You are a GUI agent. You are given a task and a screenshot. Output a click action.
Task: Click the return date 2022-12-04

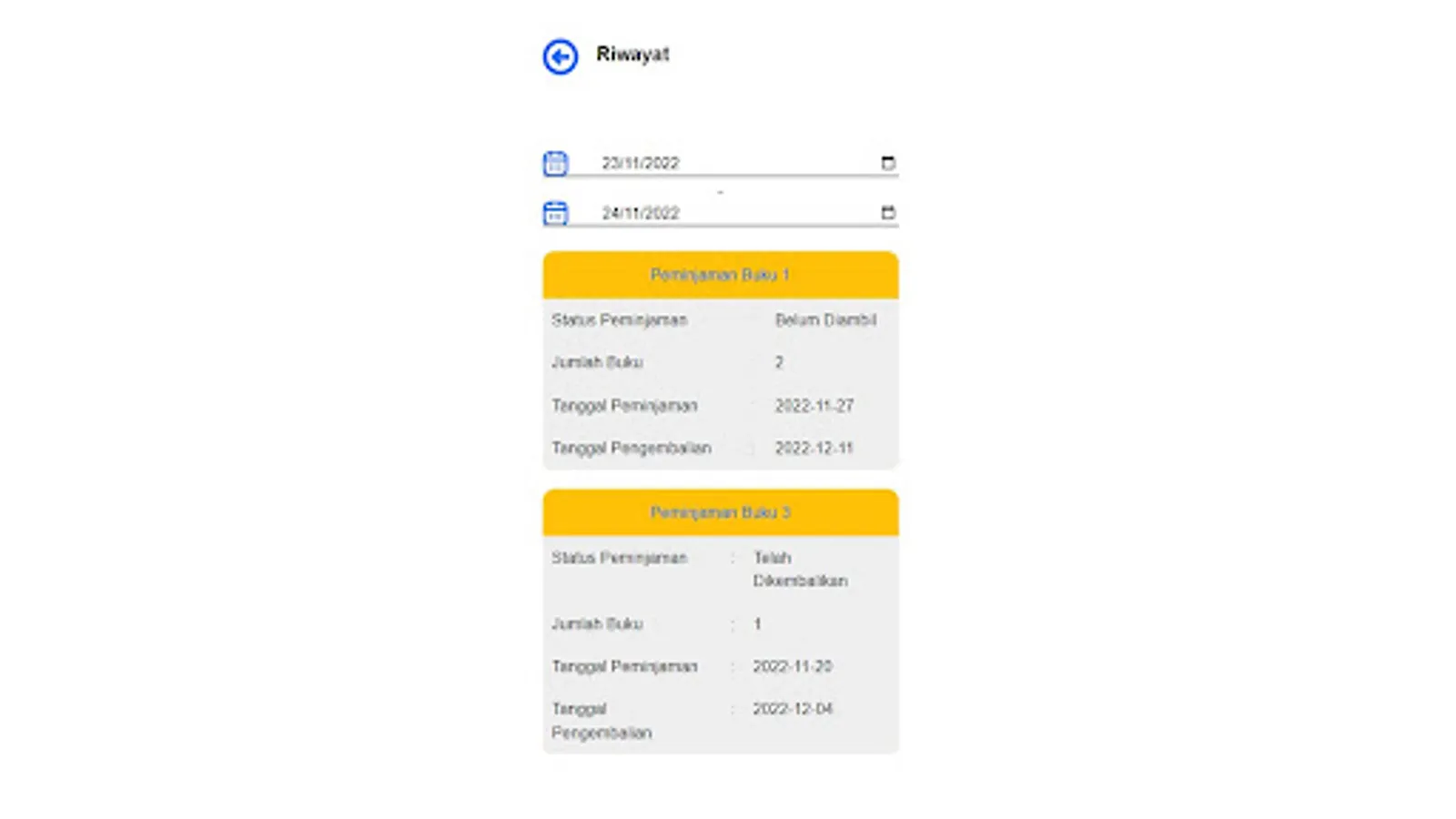click(793, 709)
